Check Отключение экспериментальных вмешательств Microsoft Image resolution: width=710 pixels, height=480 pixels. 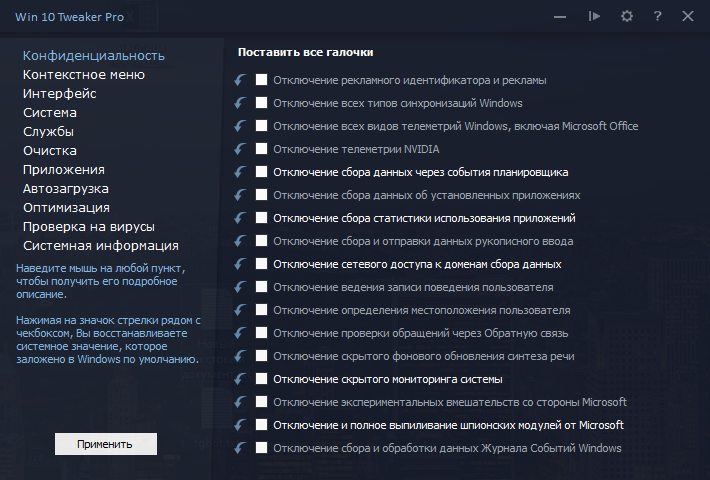coord(261,402)
